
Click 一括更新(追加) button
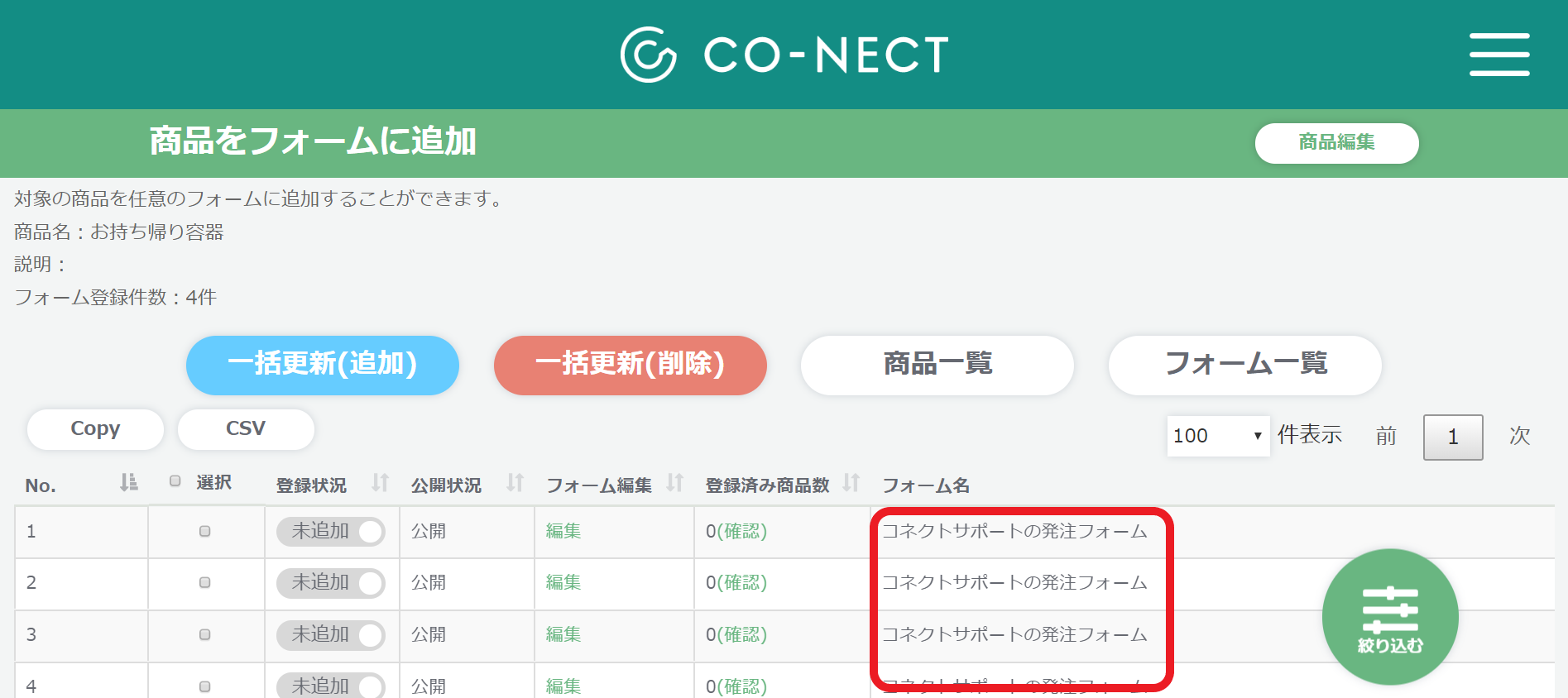tap(323, 365)
